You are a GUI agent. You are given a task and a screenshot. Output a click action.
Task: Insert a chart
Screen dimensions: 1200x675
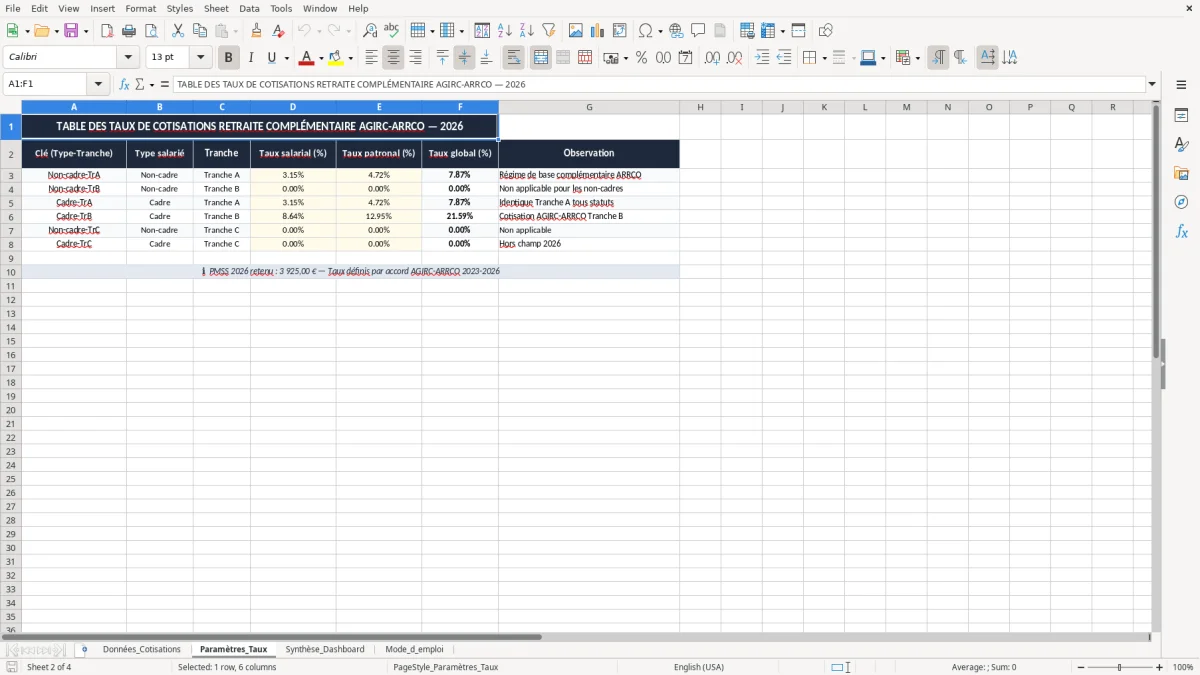[x=597, y=31]
